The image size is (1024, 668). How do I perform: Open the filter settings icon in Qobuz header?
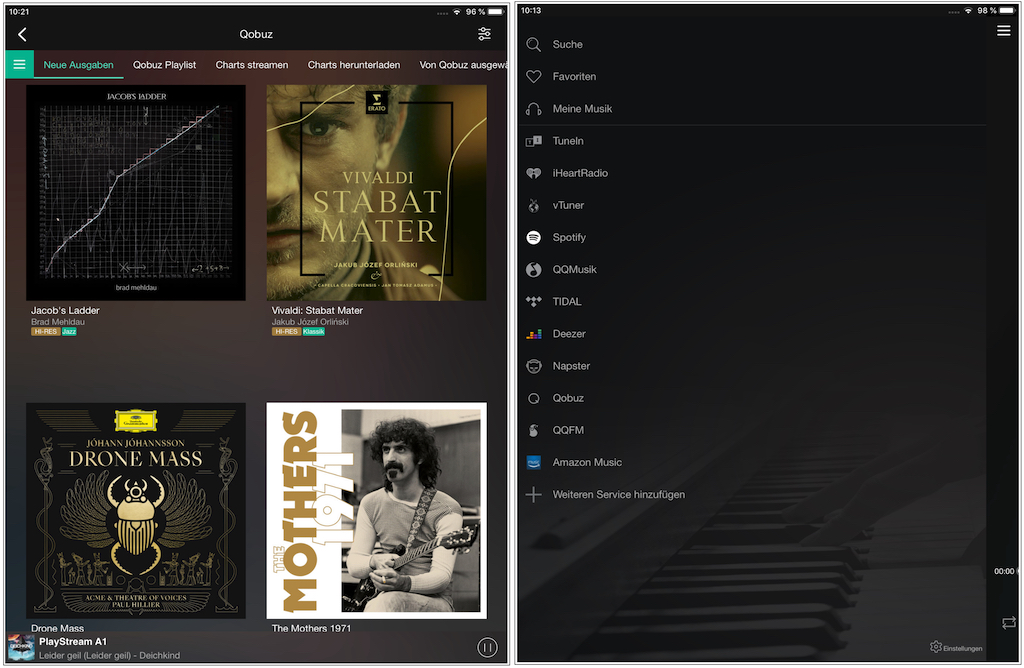(x=484, y=34)
